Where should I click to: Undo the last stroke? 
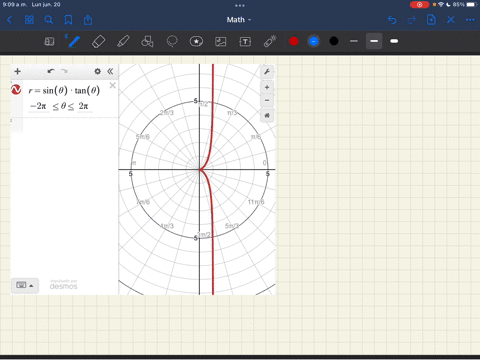click(392, 20)
